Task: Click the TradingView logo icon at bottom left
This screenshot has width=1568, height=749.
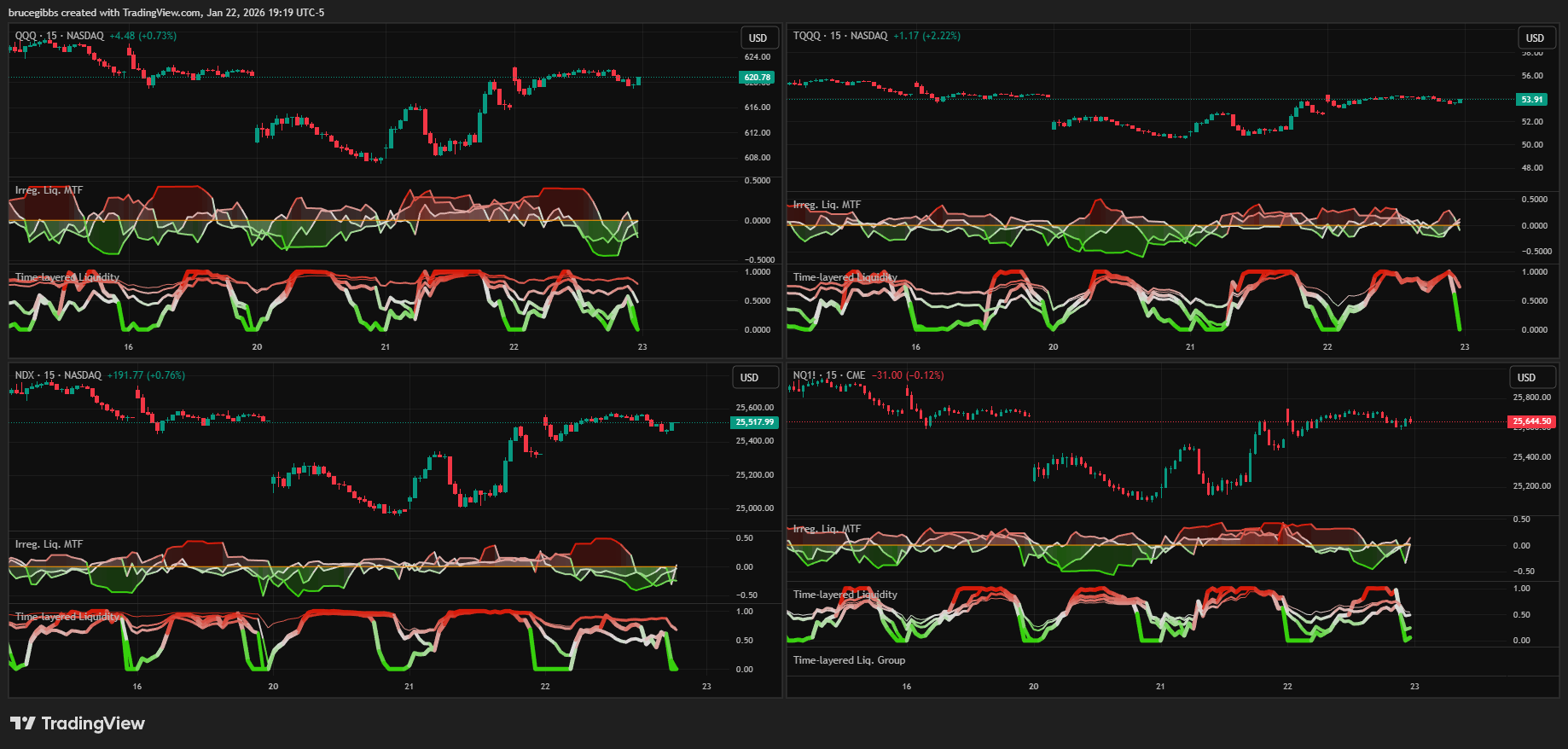Action: click(22, 723)
